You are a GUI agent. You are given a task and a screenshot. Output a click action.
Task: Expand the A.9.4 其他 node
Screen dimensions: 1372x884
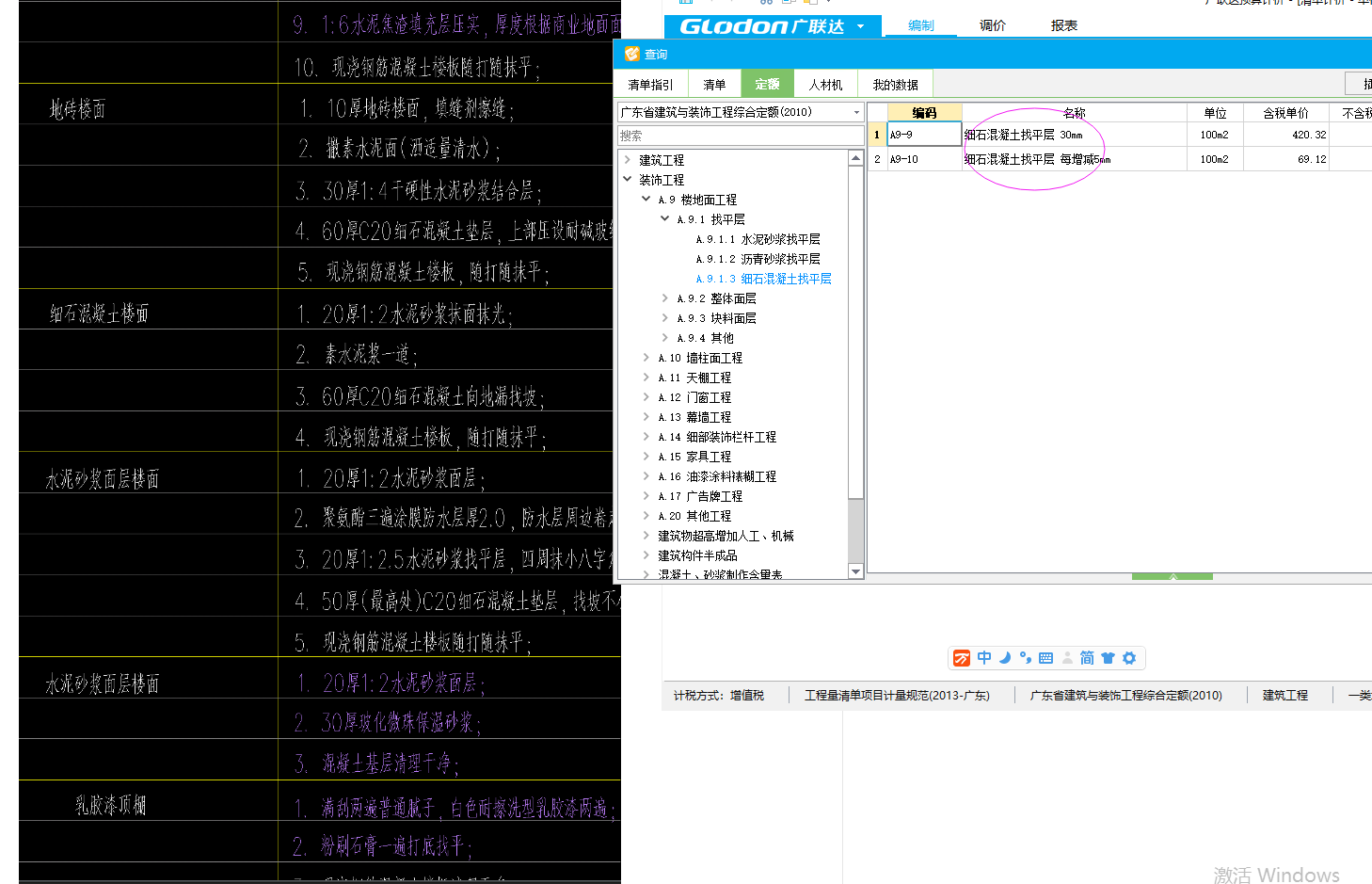664,337
